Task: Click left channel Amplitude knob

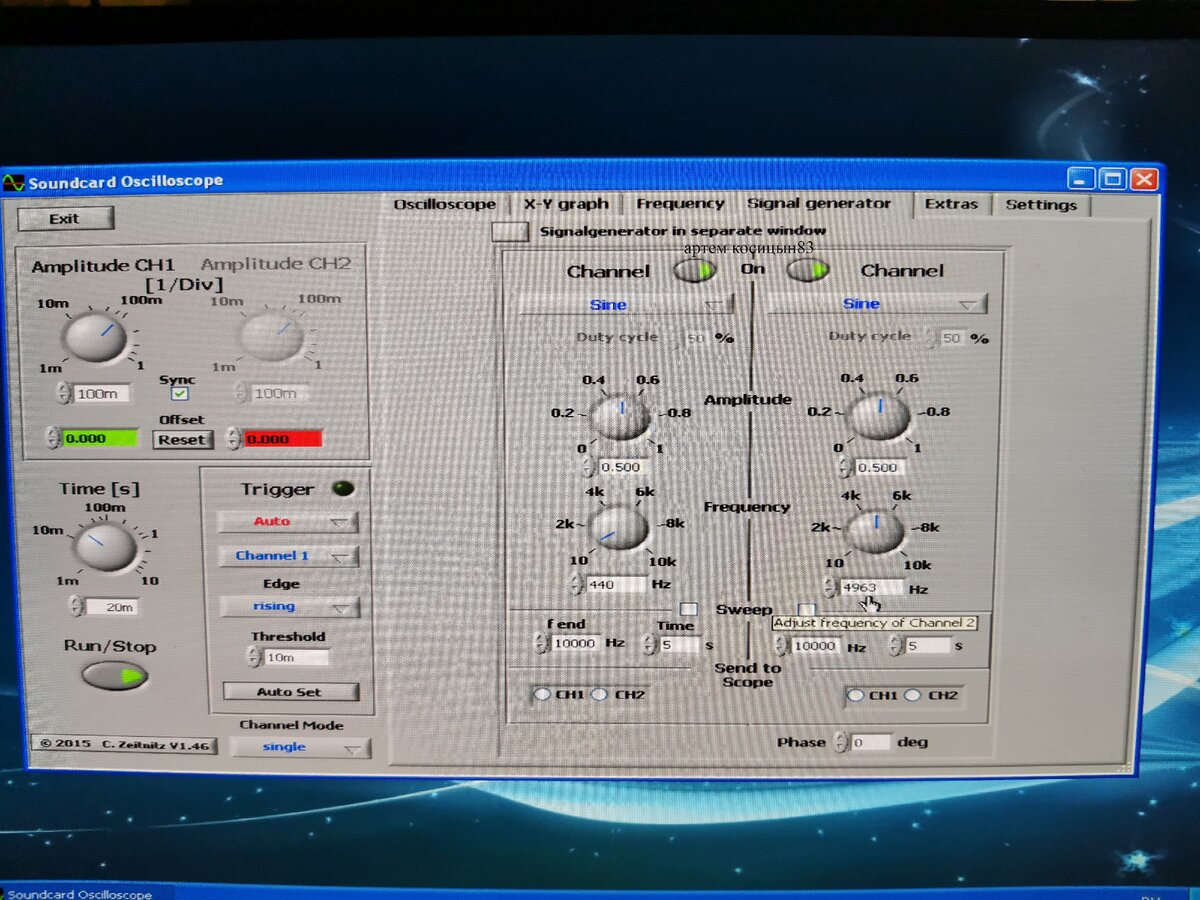Action: pyautogui.click(x=620, y=416)
